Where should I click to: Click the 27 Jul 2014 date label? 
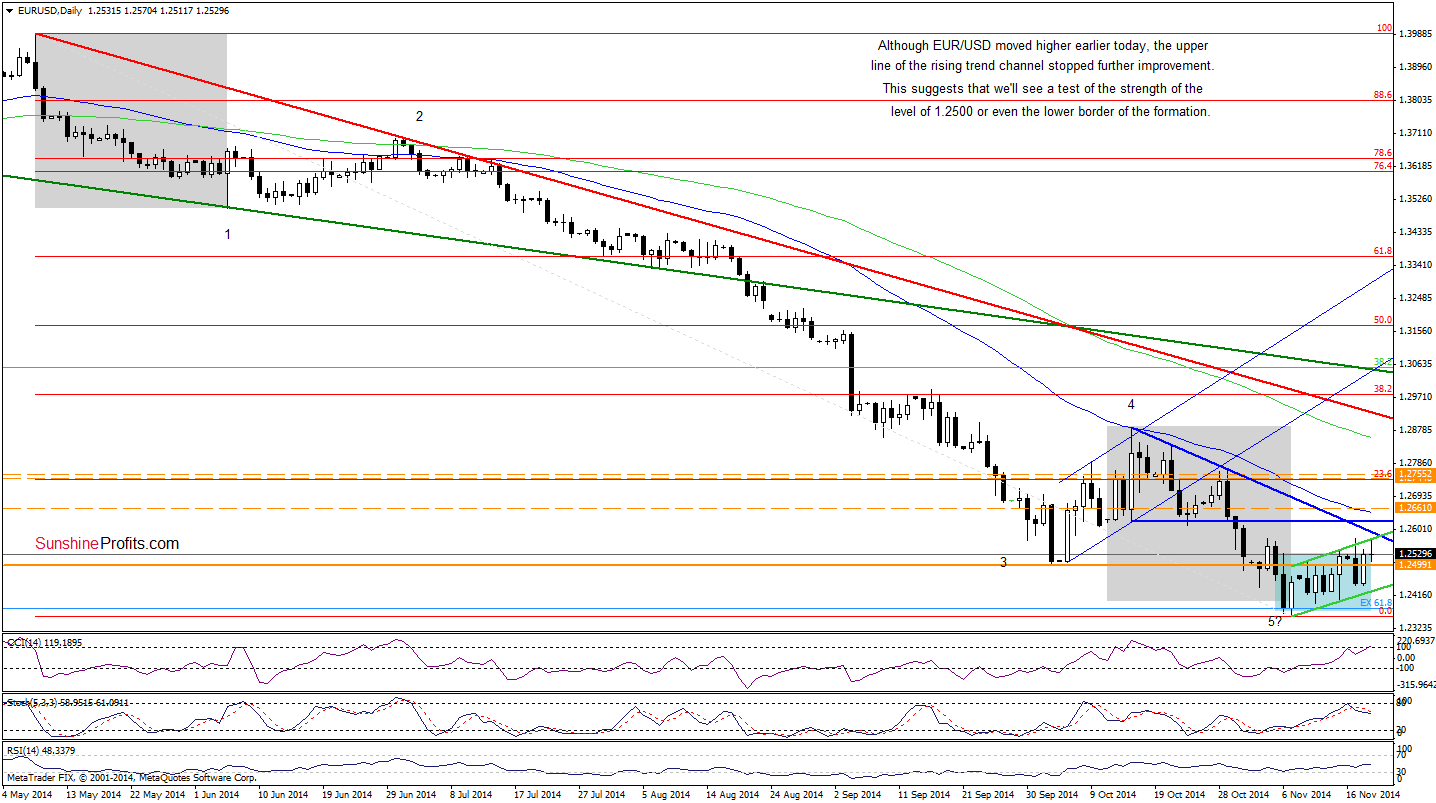pos(601,795)
